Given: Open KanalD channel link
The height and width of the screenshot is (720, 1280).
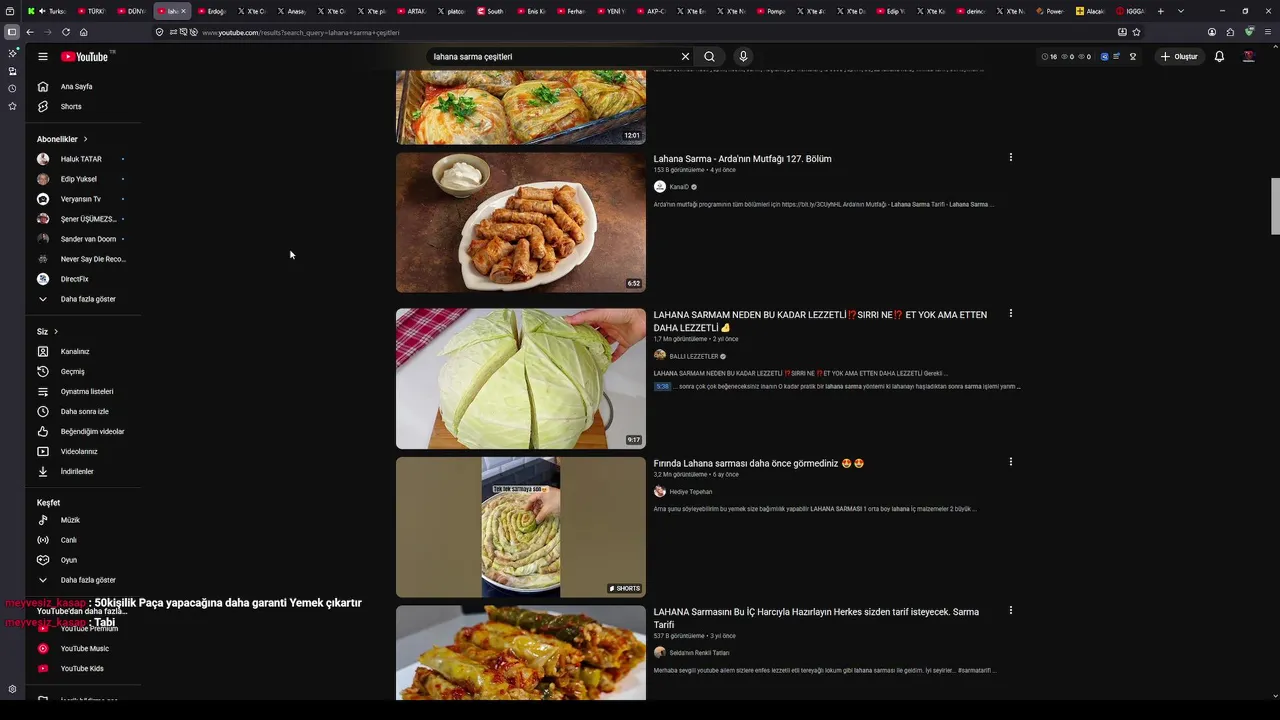Looking at the screenshot, I should tap(679, 187).
